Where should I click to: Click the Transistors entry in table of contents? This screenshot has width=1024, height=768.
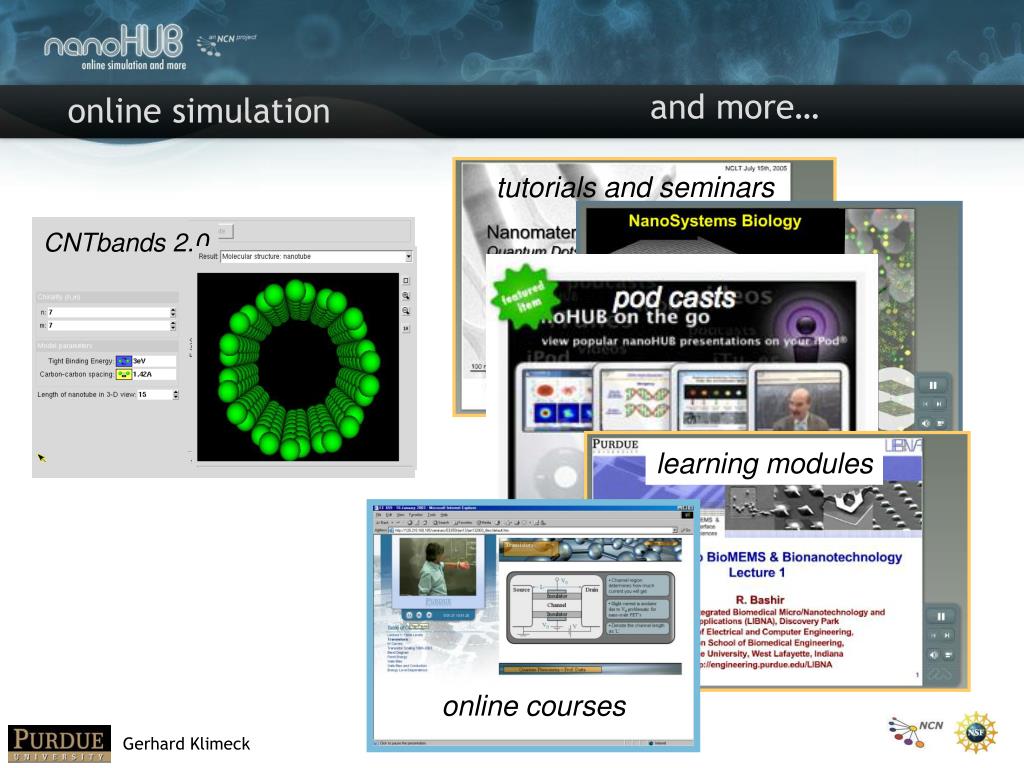pos(397,639)
